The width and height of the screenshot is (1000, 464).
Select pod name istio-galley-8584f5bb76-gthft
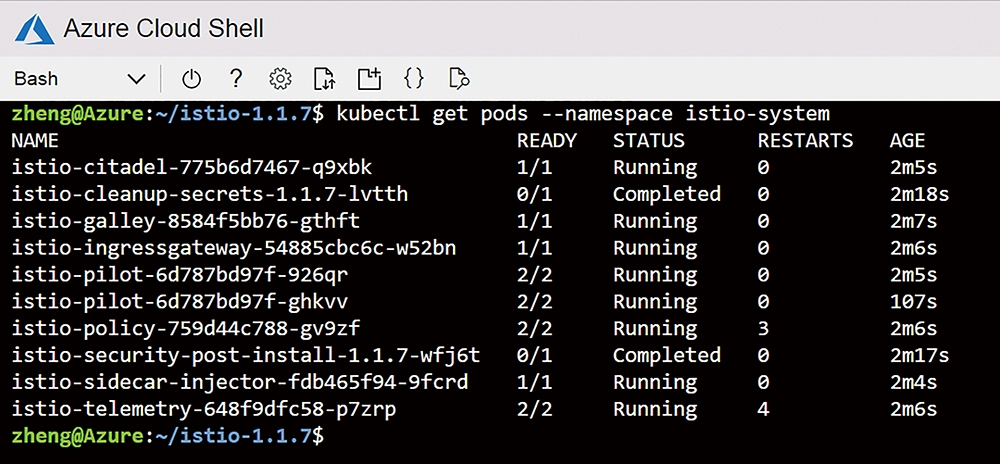point(186,221)
